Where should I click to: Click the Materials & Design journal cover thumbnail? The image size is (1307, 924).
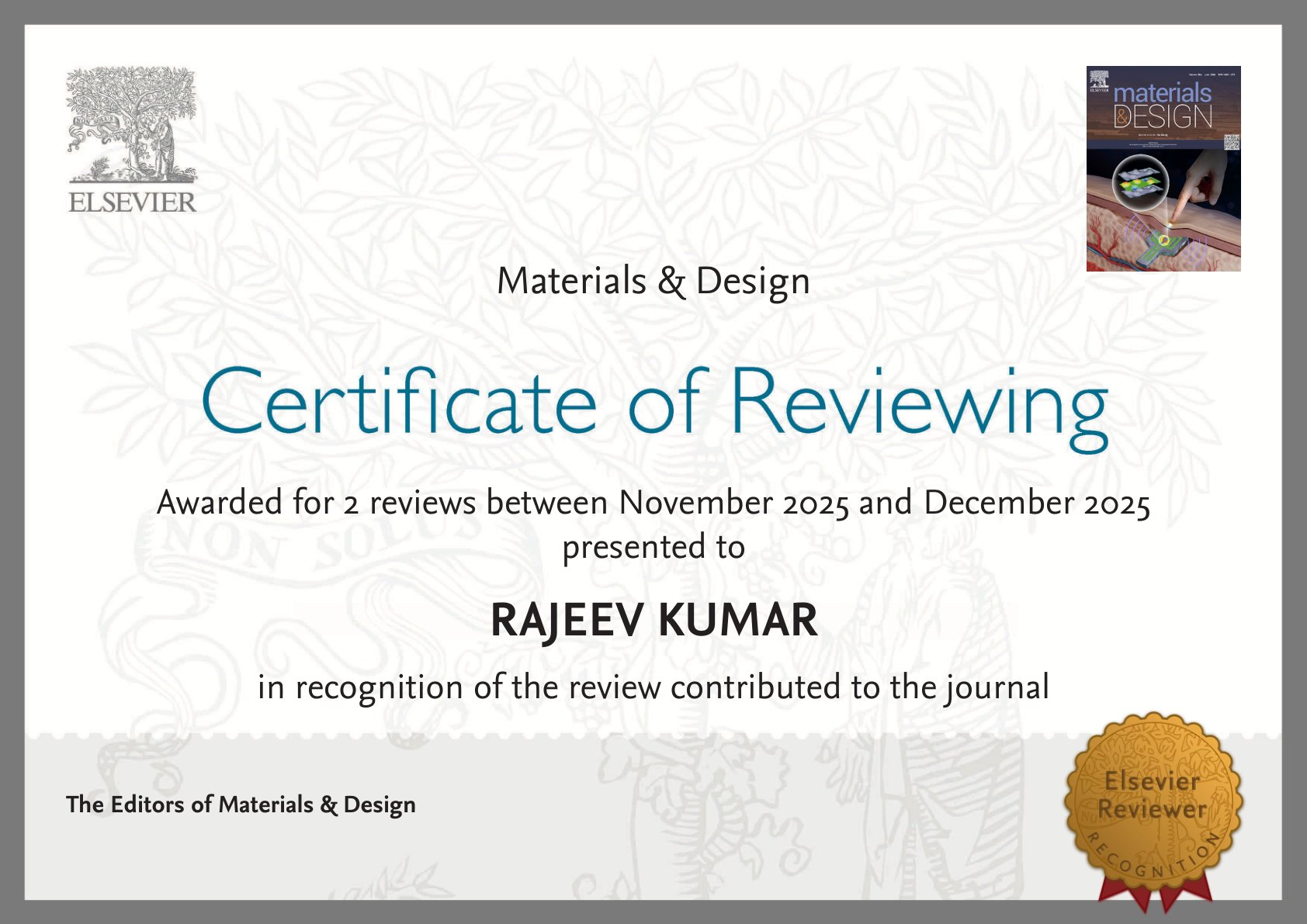[x=1163, y=168]
